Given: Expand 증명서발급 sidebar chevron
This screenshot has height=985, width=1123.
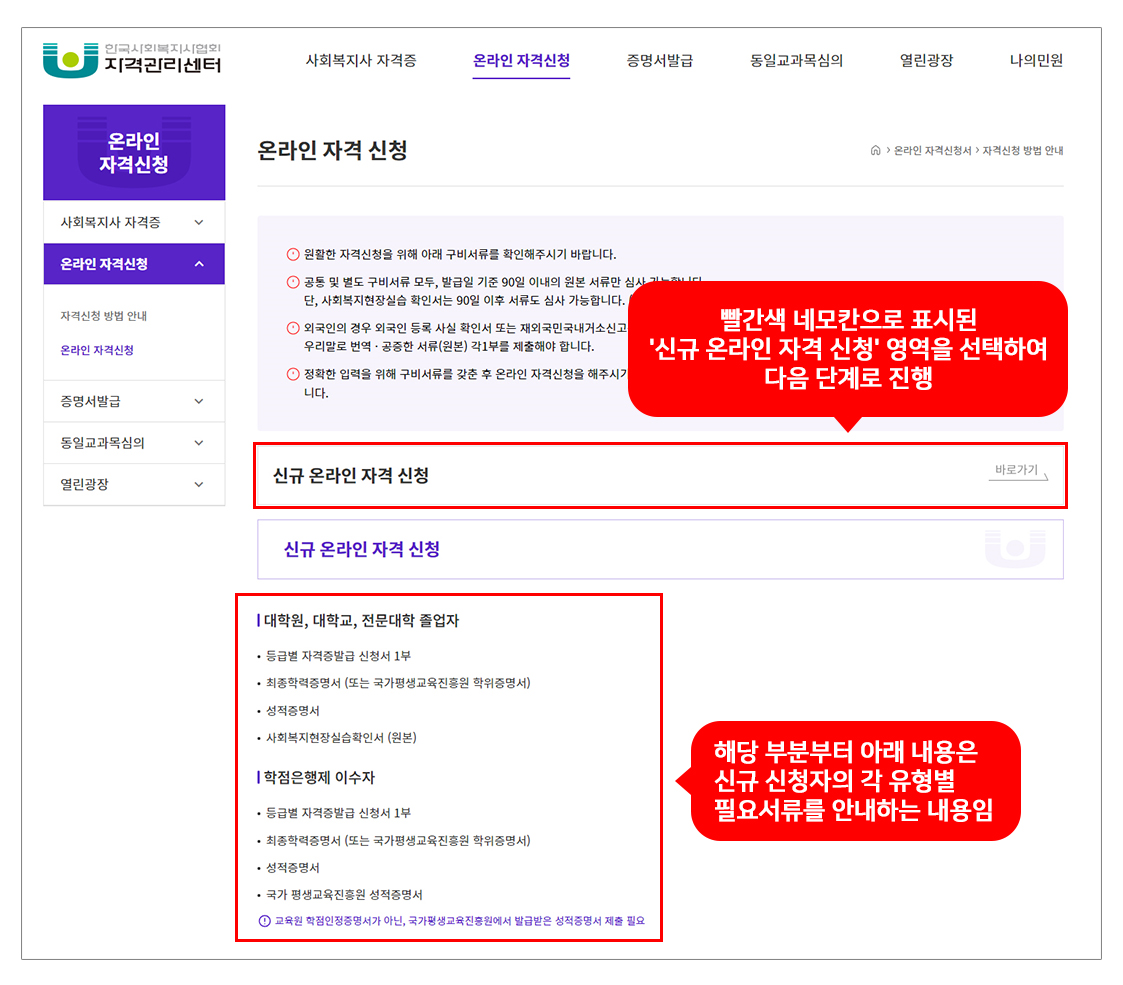Looking at the screenshot, I should (x=199, y=401).
